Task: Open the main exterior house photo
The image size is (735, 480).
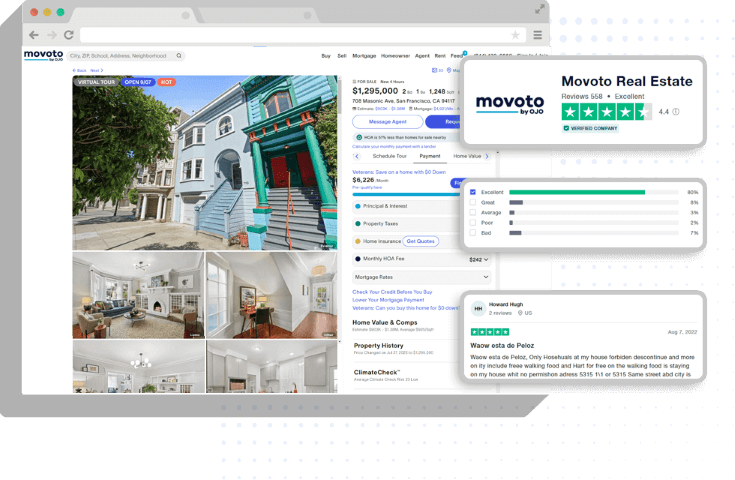Action: click(x=204, y=163)
